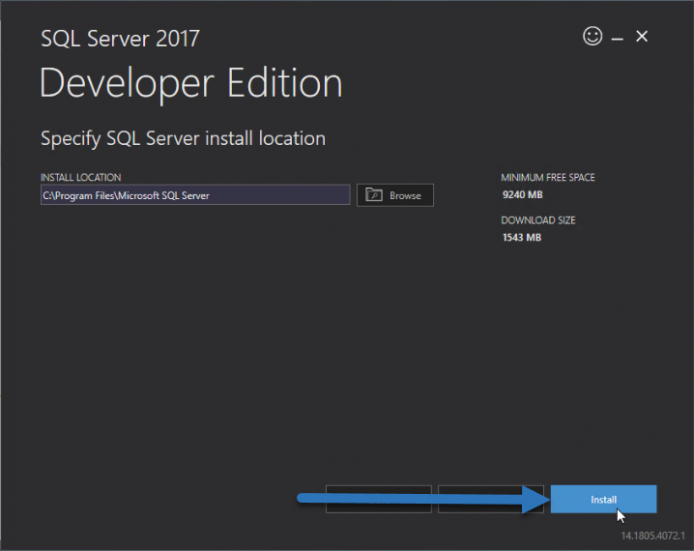Click the INSTALL LOCATION label

pyautogui.click(x=81, y=177)
